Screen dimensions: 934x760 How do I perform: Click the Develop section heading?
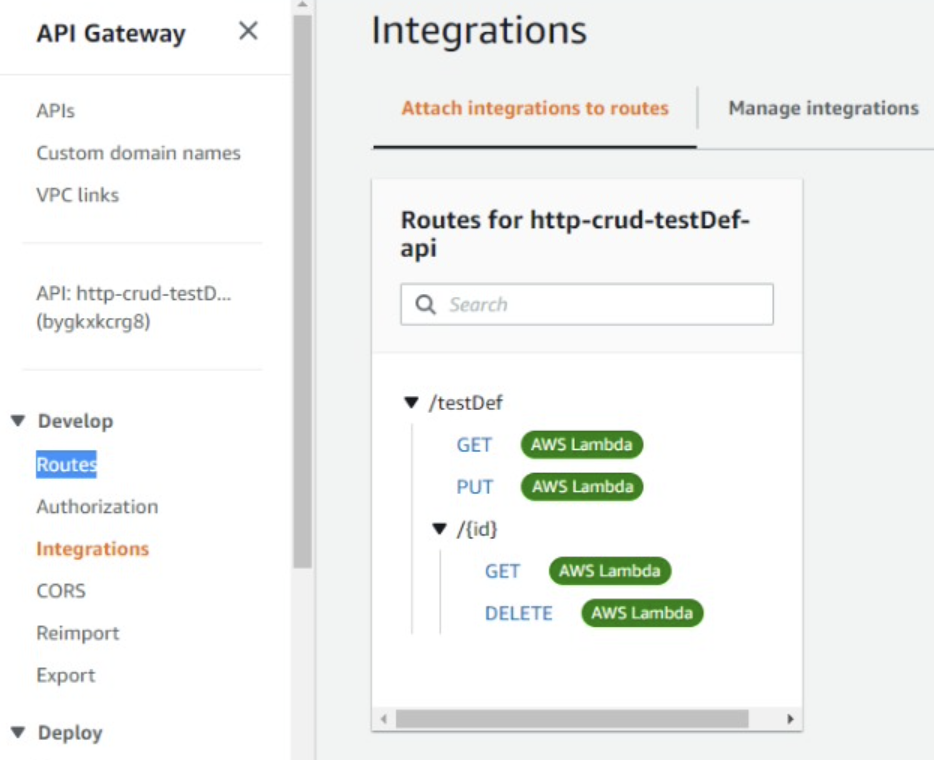point(76,421)
